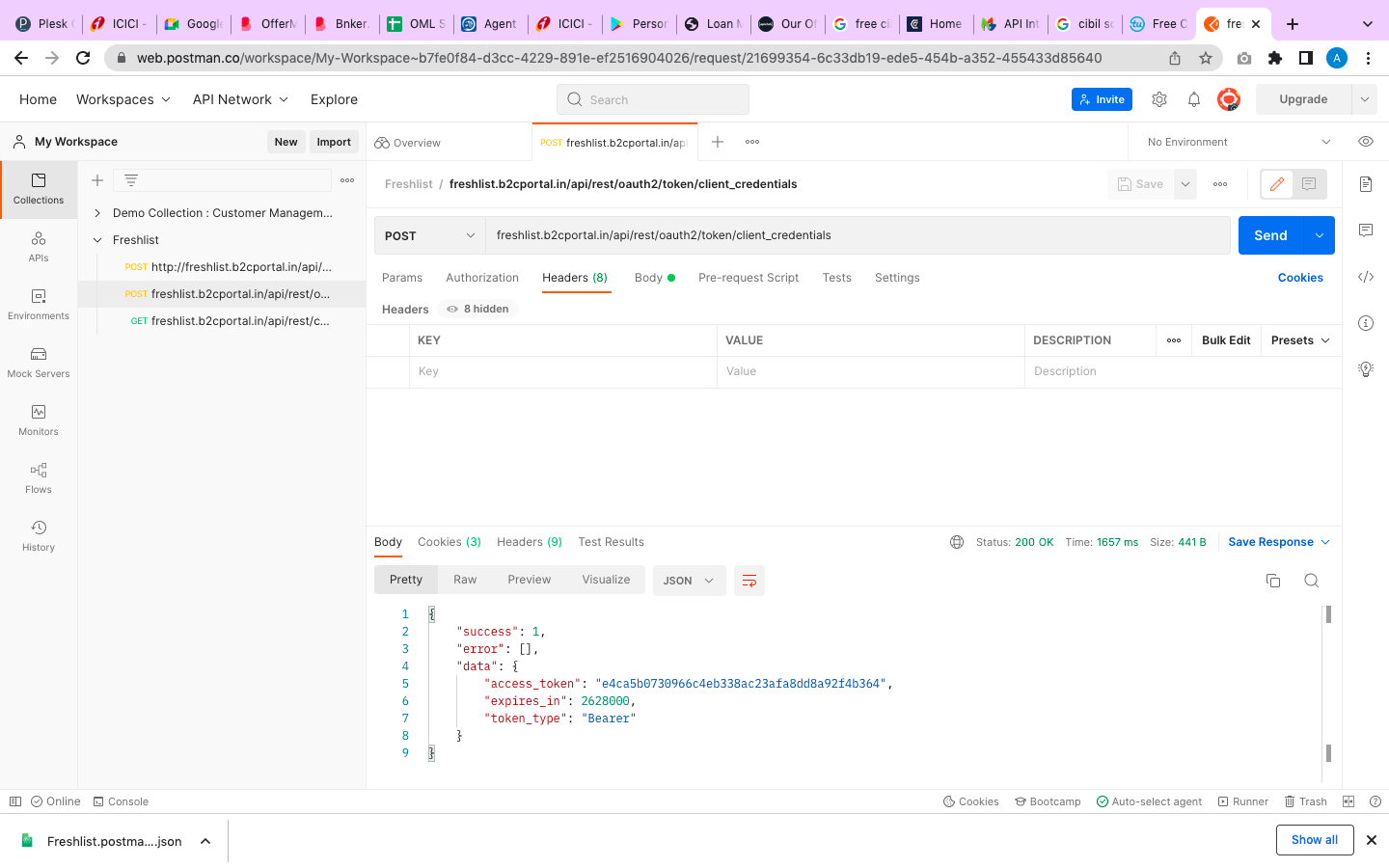Click the browser bookmark star icon
The width and height of the screenshot is (1389, 868).
click(x=1206, y=58)
